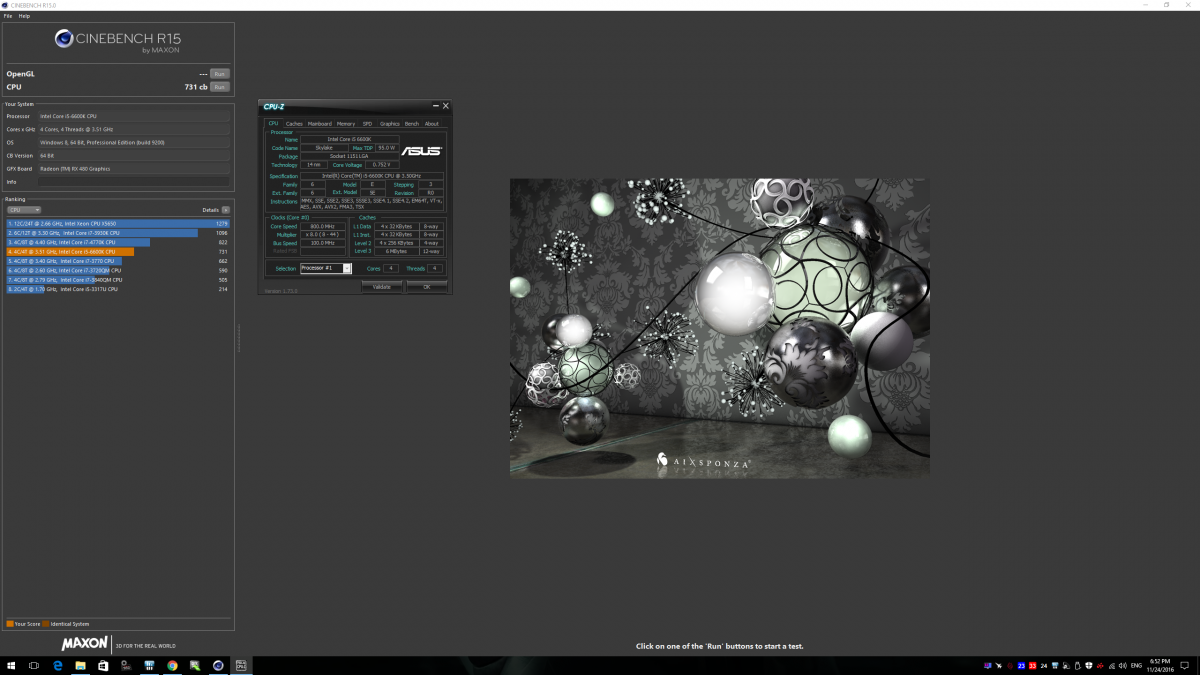Open File Explorer from taskbar
Viewport: 1200px width, 675px height.
80,665
